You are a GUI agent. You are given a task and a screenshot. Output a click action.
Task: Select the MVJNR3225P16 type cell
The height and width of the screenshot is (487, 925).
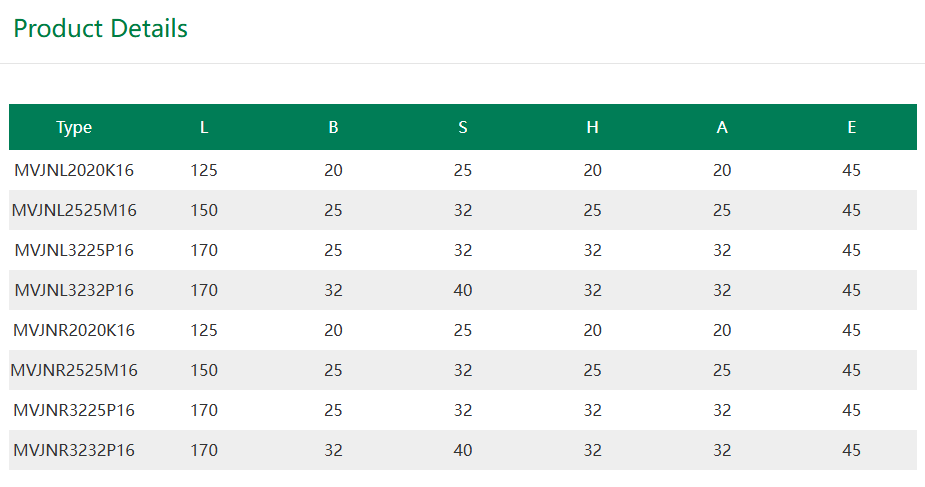tap(74, 410)
